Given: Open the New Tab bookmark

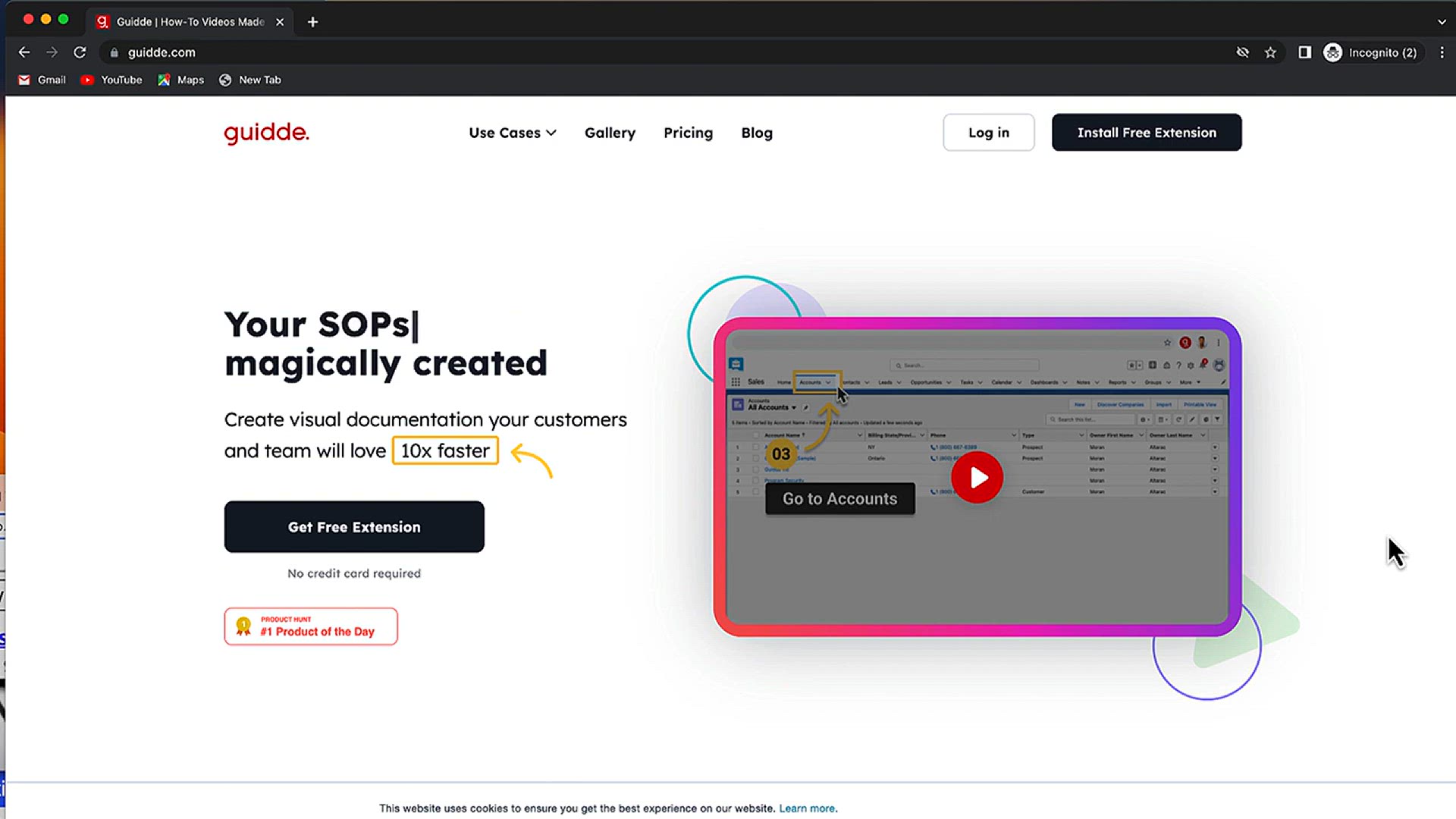Looking at the screenshot, I should 249,80.
